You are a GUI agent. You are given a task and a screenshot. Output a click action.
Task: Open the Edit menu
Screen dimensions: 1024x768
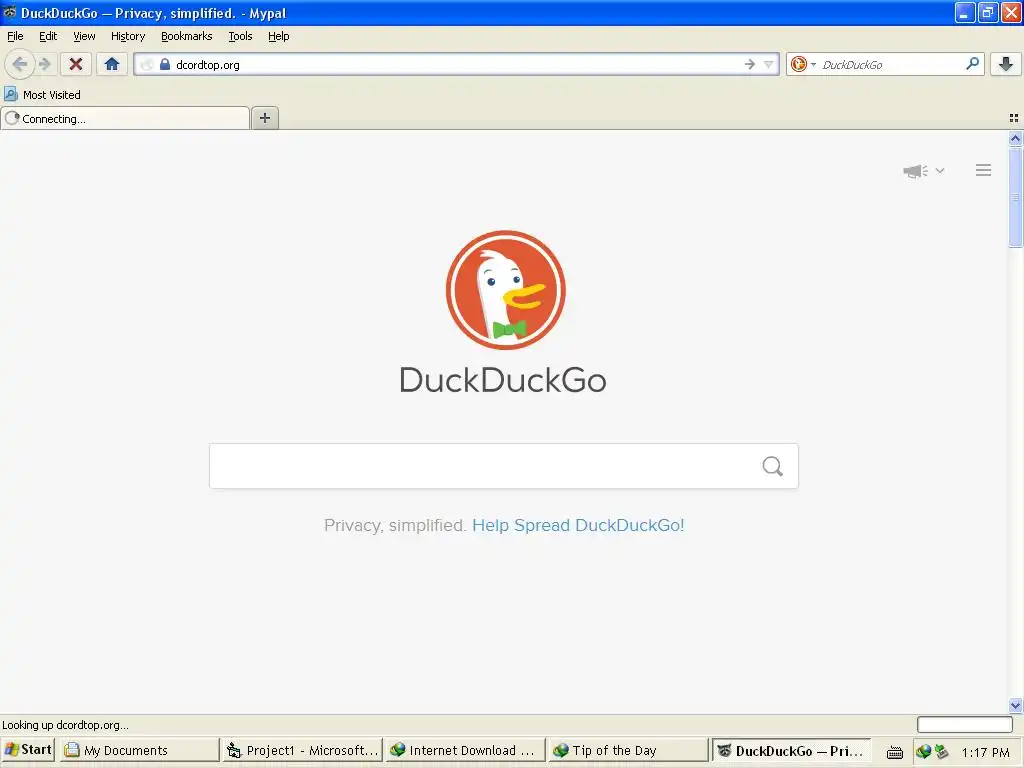[x=48, y=36]
